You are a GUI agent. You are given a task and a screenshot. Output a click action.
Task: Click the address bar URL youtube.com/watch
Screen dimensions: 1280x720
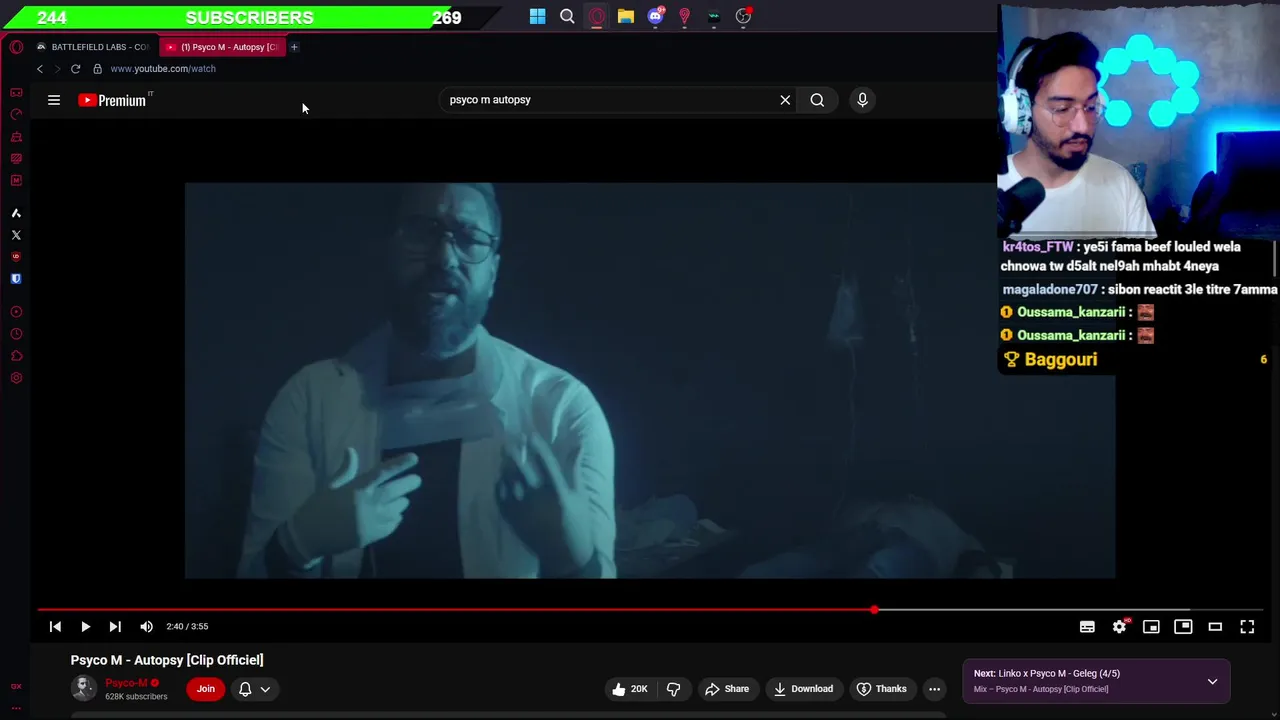point(163,69)
